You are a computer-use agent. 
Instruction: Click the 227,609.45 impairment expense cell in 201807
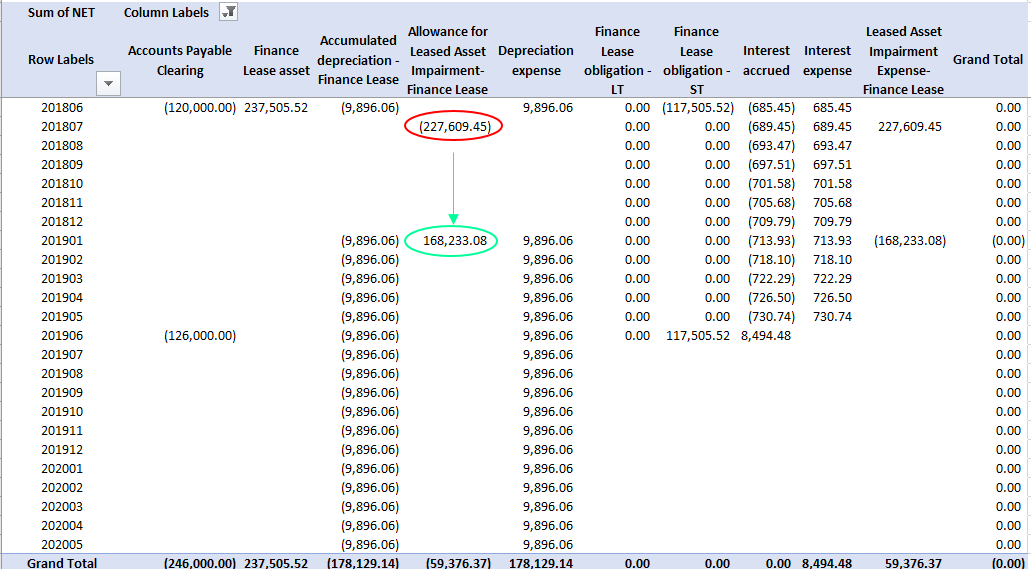909,126
